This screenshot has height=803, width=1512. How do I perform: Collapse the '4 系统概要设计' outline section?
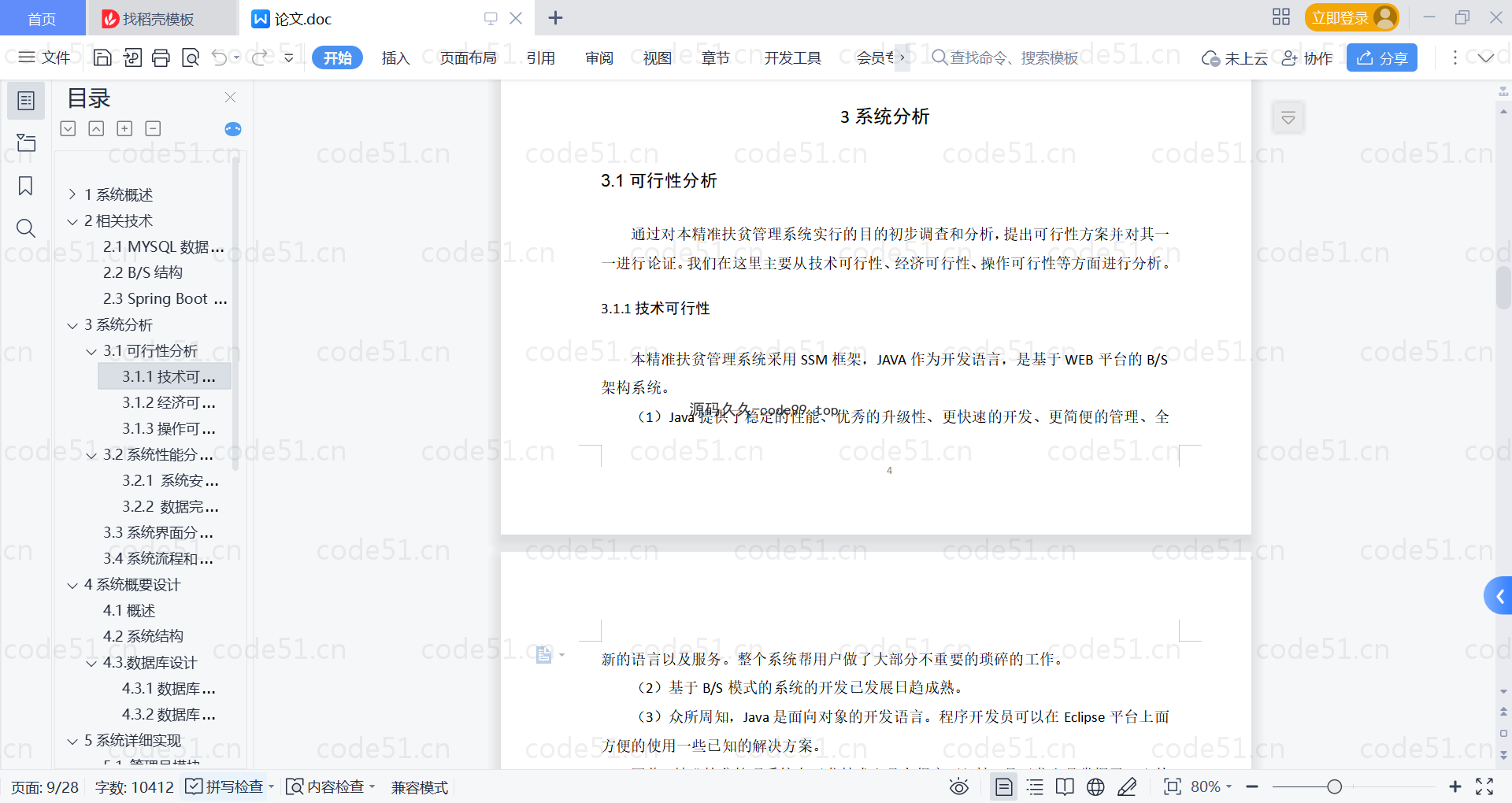click(x=72, y=585)
